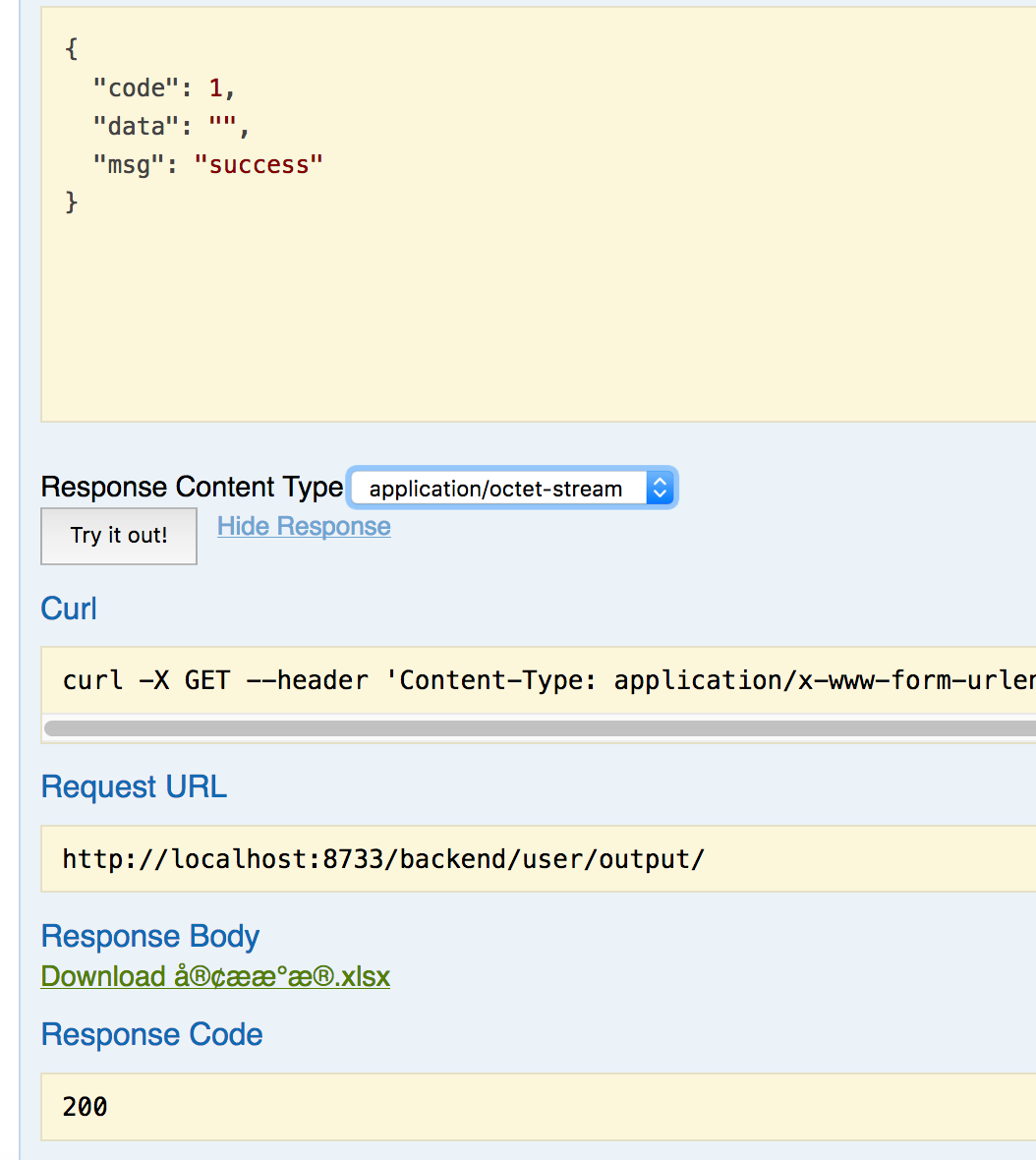This screenshot has width=1036, height=1160.
Task: Click the Request URL section heading
Action: (x=134, y=787)
